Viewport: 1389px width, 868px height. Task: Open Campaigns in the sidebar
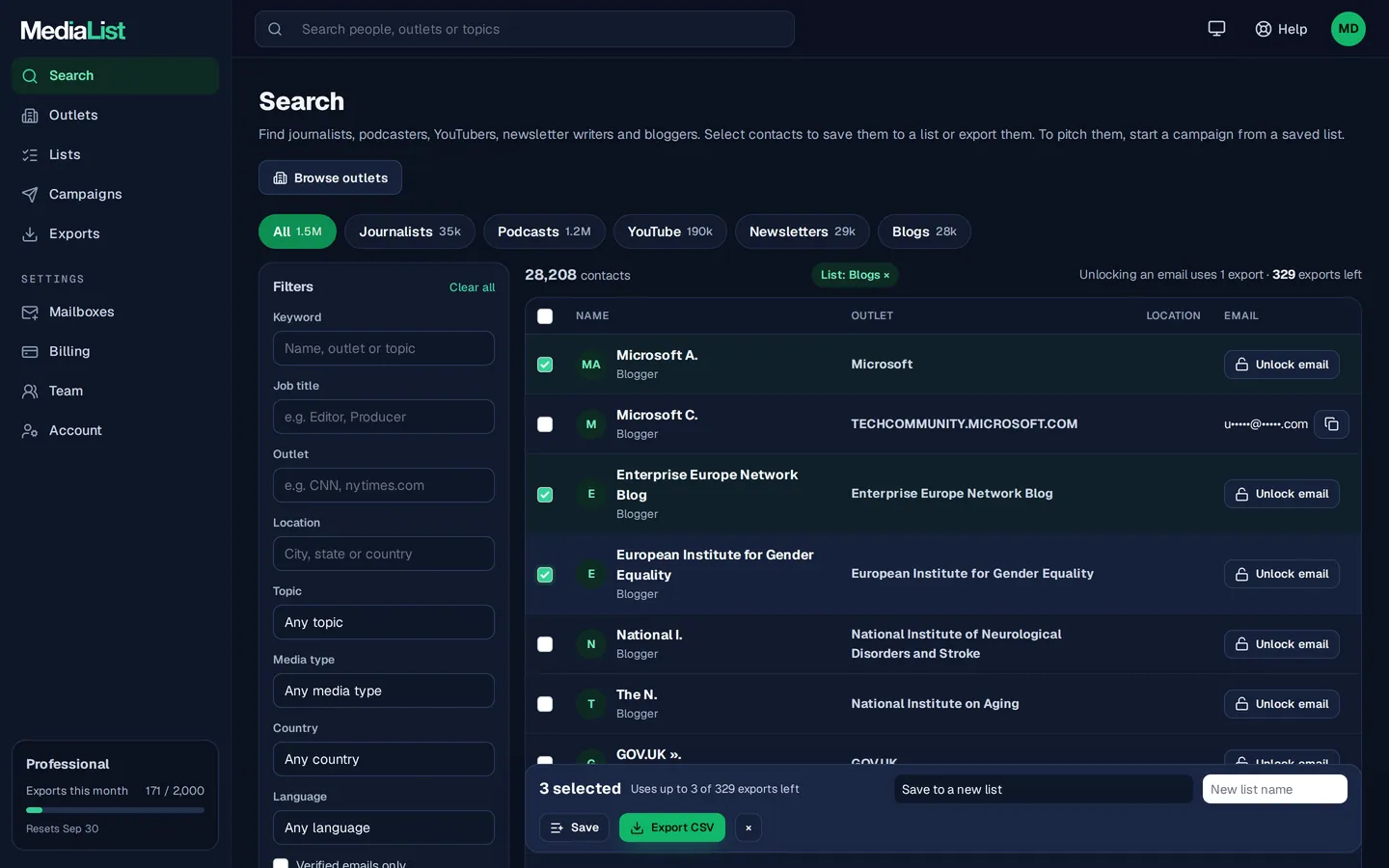(x=115, y=194)
